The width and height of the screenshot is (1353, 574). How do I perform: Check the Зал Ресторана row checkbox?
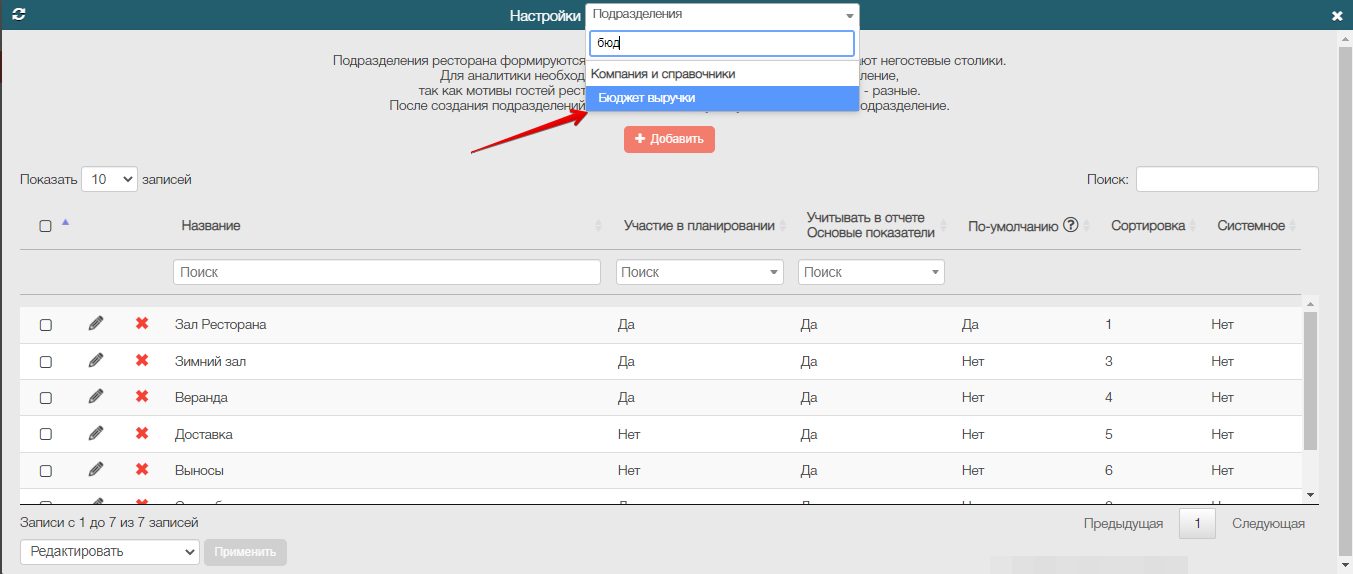coord(45,325)
